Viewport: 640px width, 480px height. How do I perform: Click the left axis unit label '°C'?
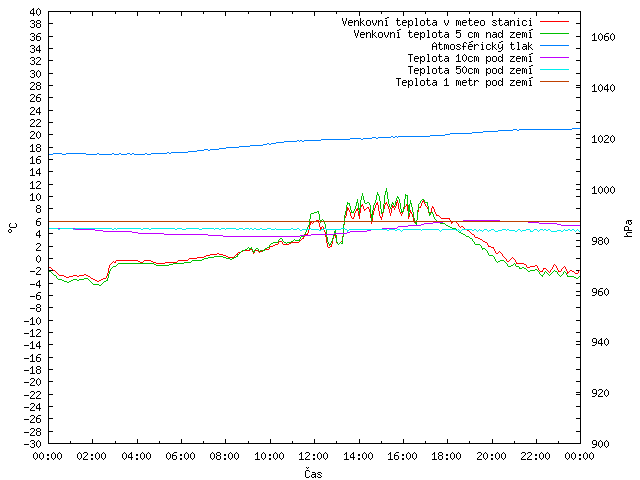pyautogui.click(x=13, y=228)
